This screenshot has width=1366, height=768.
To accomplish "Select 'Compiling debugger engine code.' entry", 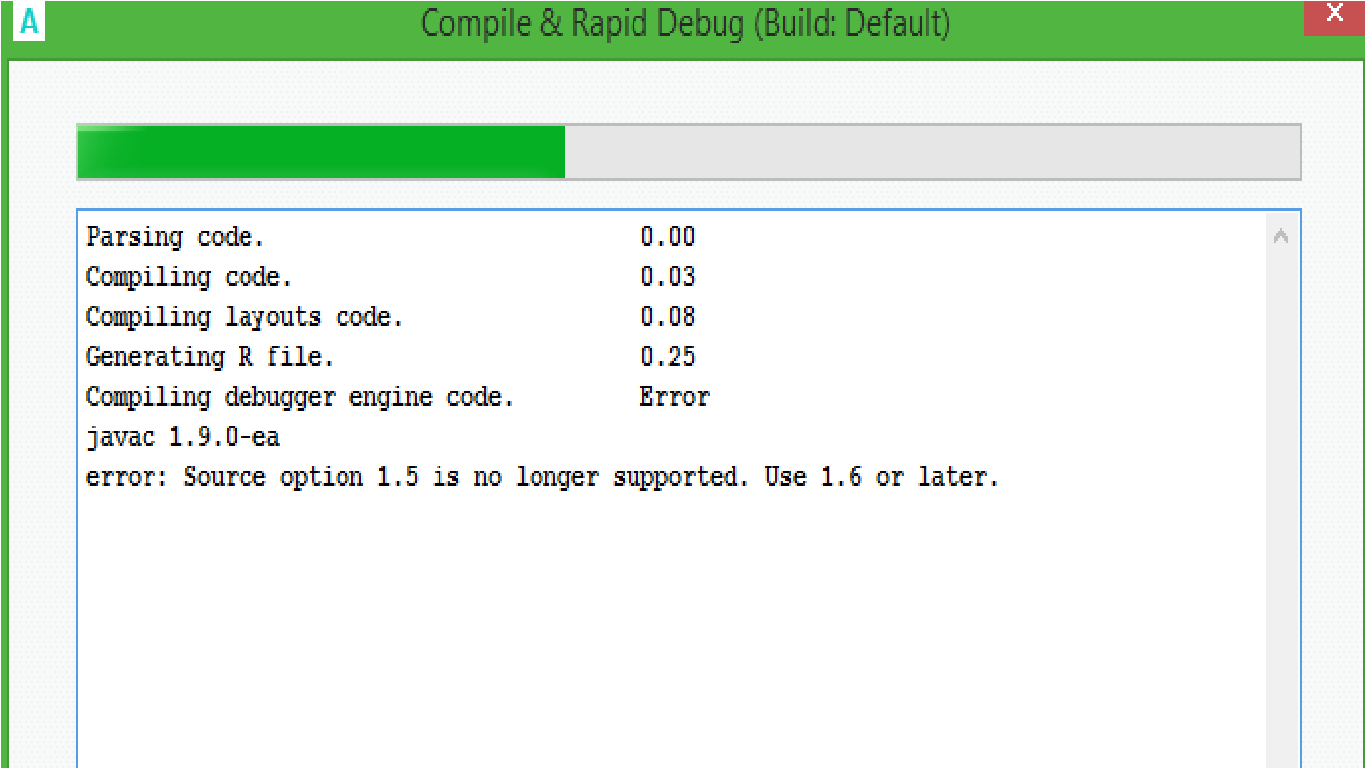I will coord(299,397).
